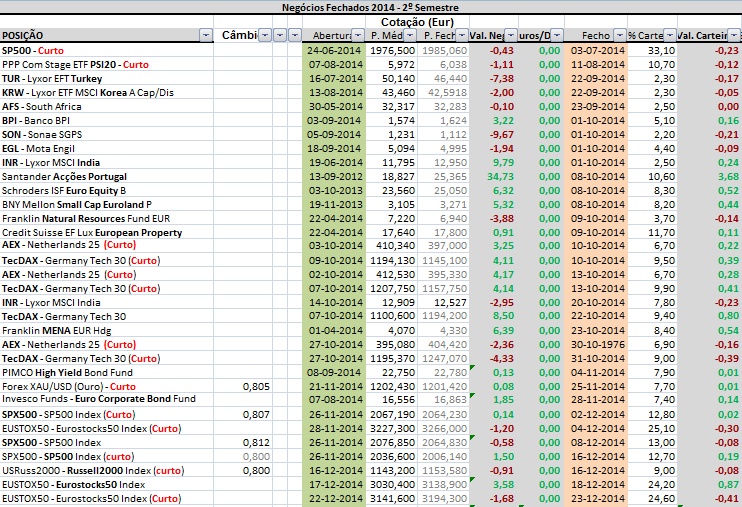
Task: Select the title 'Negócios Fechados 2014 - 2º Semestre'
Action: [371, 8]
